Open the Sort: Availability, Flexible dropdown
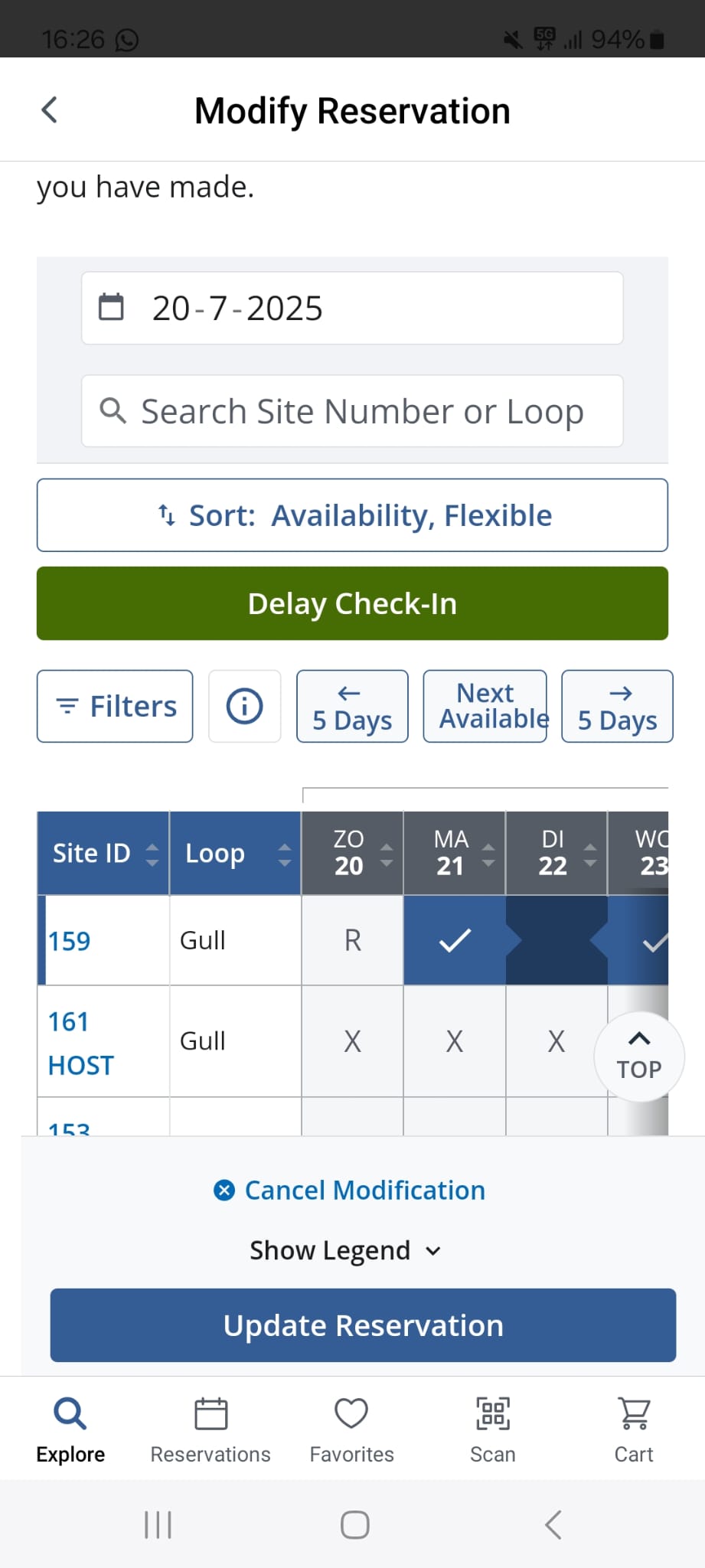Image resolution: width=705 pixels, height=1568 pixels. pyautogui.click(x=352, y=515)
